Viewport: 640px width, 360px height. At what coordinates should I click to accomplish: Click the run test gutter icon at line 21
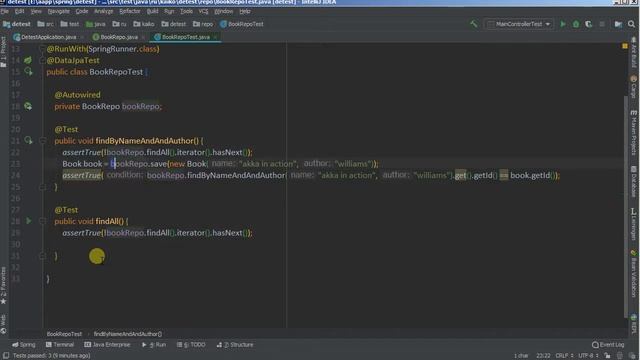coord(28,140)
